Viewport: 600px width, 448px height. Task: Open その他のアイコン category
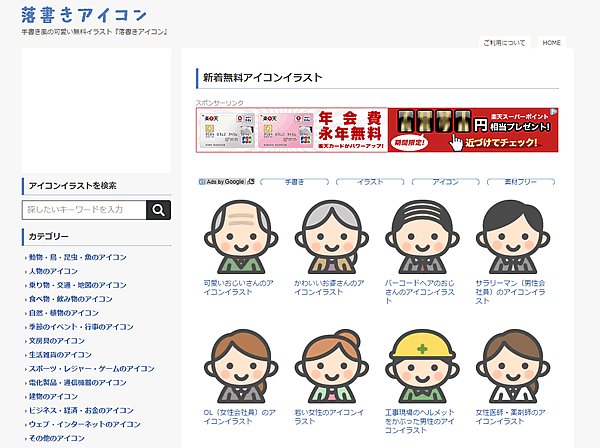click(57, 438)
